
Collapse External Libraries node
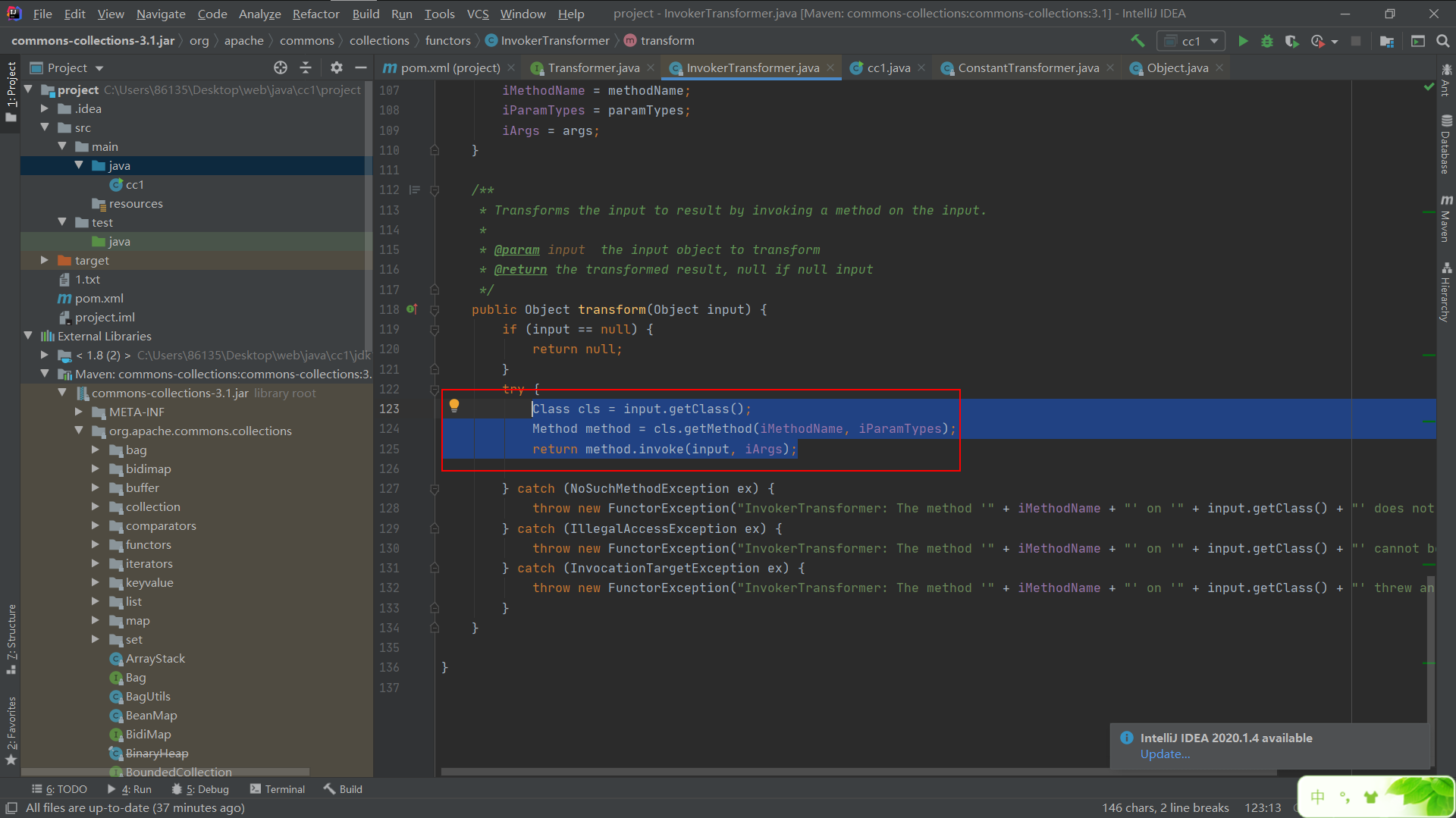pyautogui.click(x=28, y=336)
